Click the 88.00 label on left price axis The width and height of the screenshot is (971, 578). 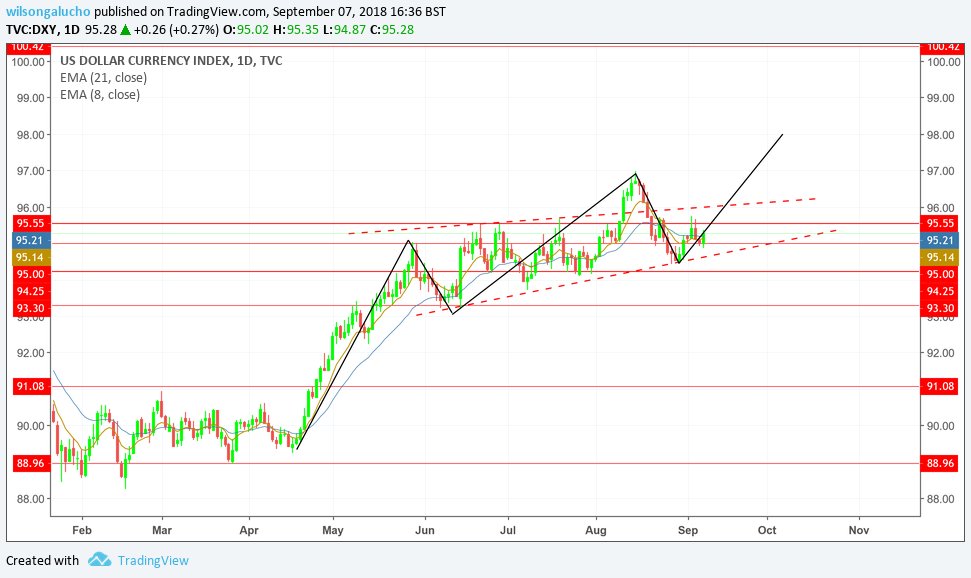(x=30, y=499)
